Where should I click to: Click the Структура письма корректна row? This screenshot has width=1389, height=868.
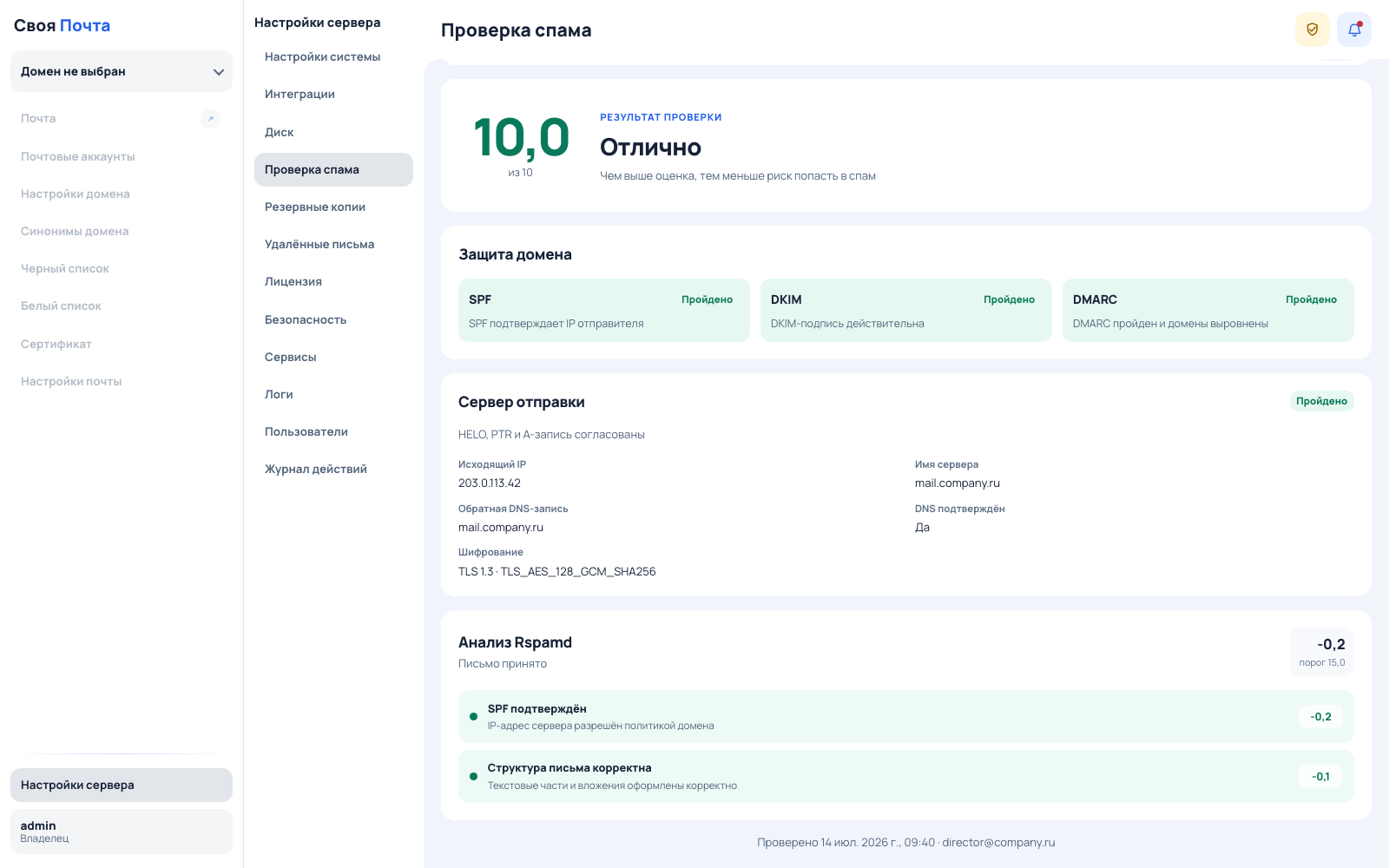point(906,776)
